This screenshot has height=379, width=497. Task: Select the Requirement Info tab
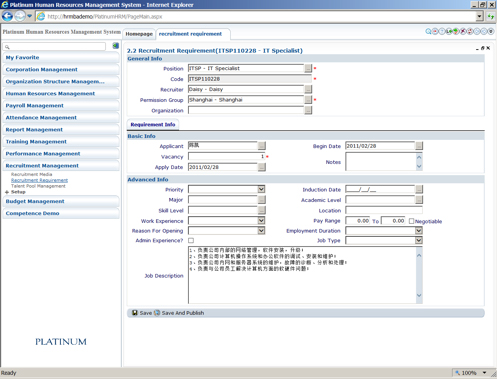[153, 124]
